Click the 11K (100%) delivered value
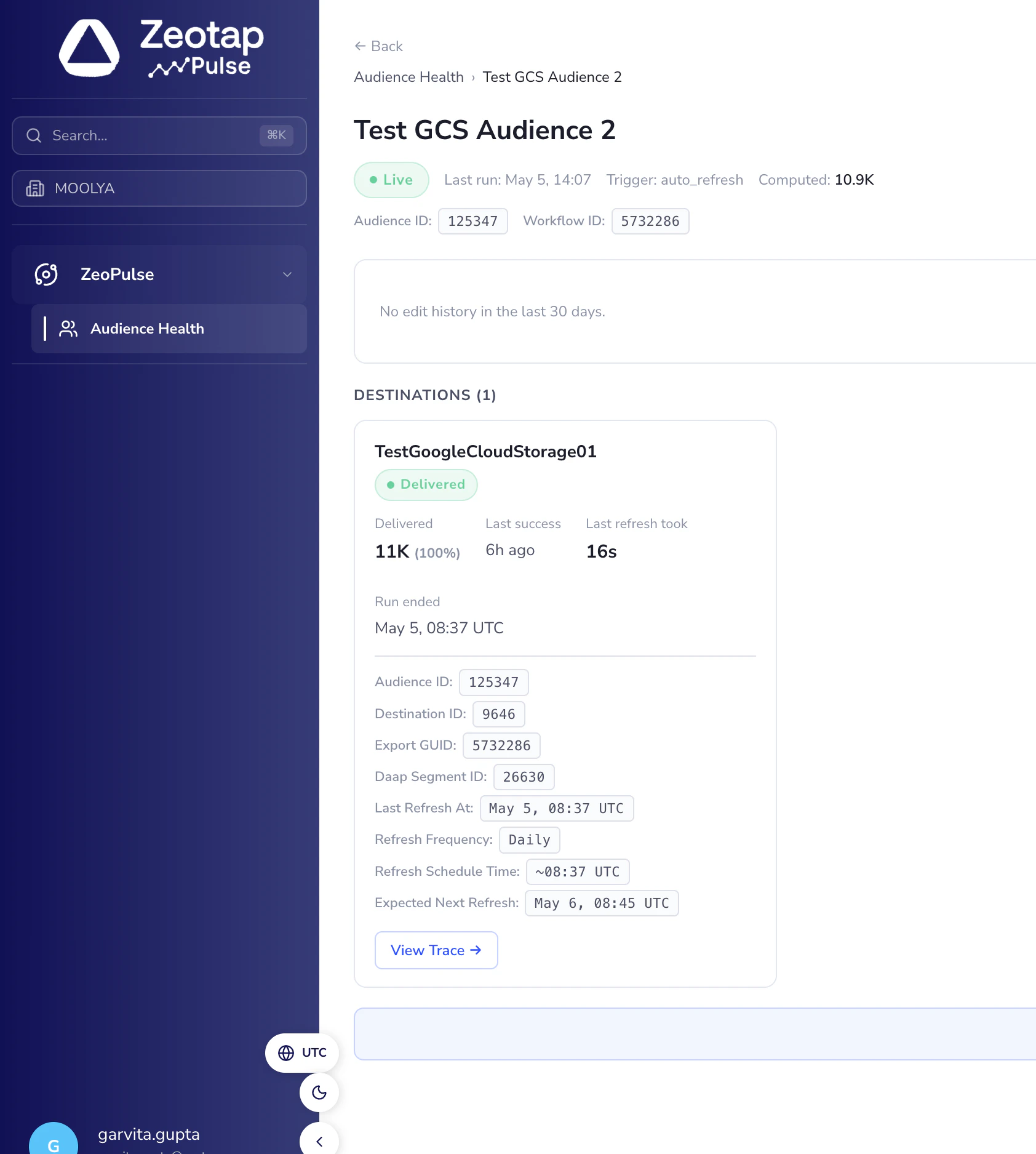 pyautogui.click(x=417, y=551)
